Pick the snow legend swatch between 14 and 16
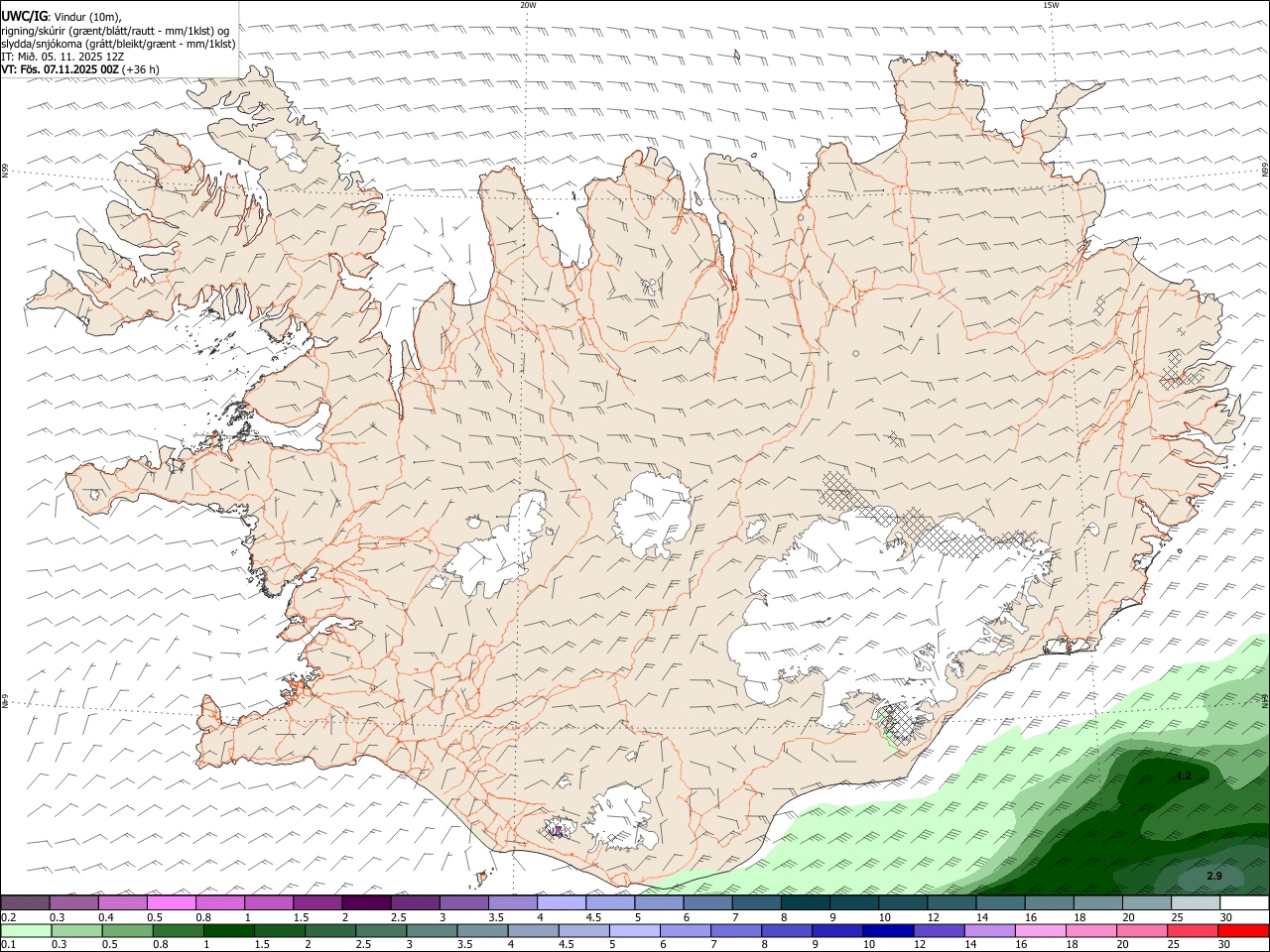This screenshot has width=1270, height=952. (x=1001, y=902)
